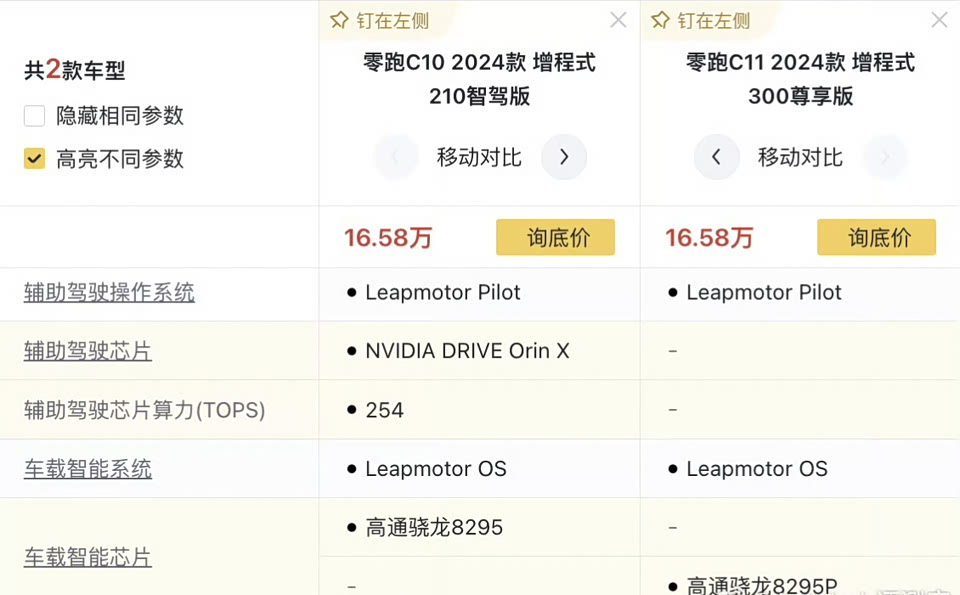Move 零跑C11 column left with arrow

pyautogui.click(x=716, y=157)
